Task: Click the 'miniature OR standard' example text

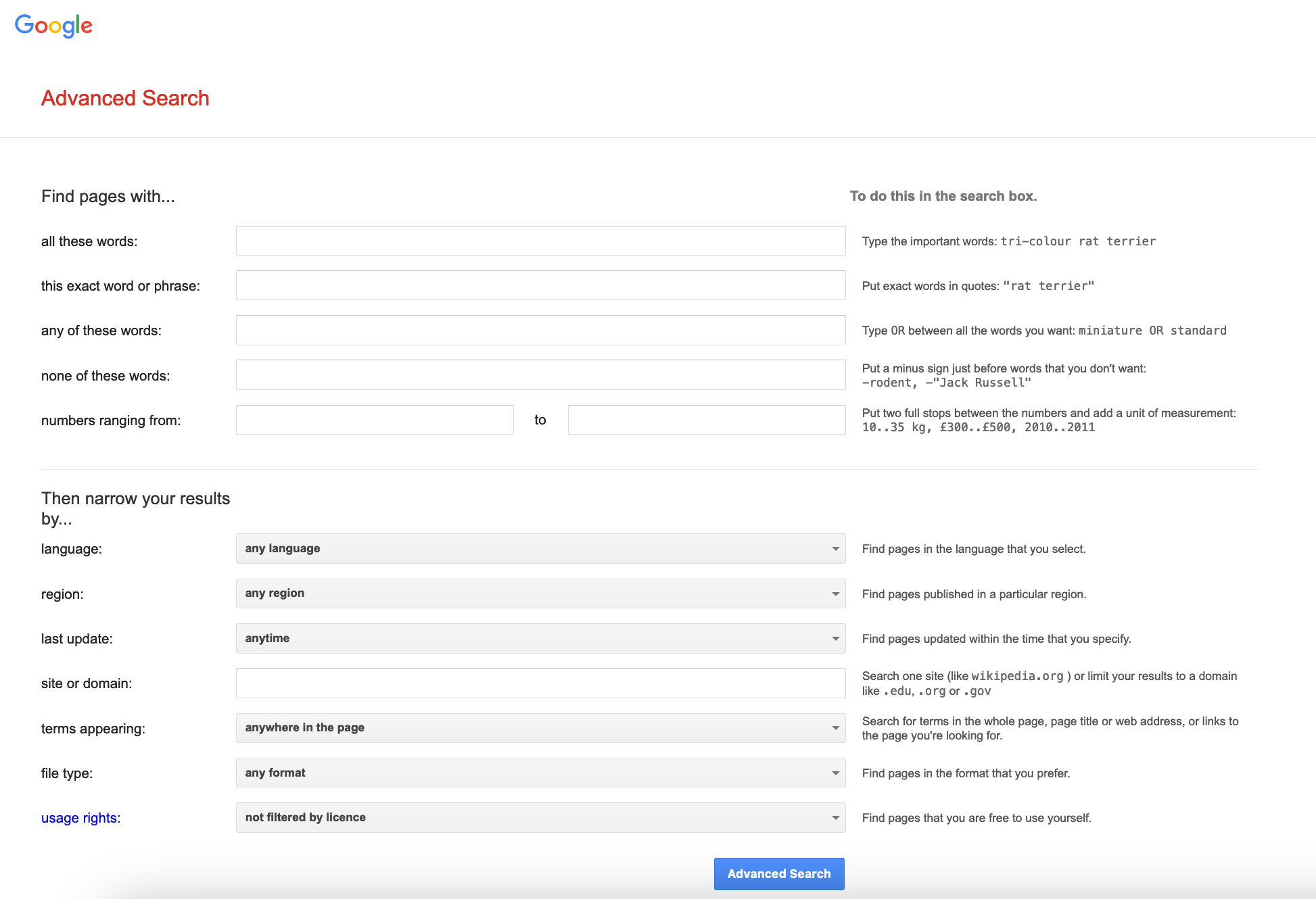Action: pyautogui.click(x=1152, y=331)
